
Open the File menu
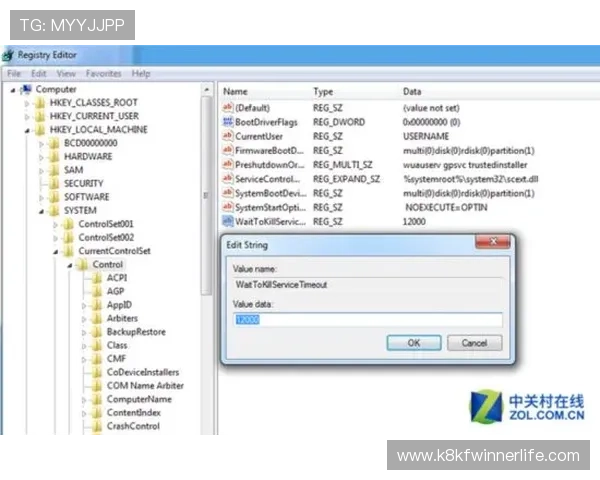pos(14,74)
